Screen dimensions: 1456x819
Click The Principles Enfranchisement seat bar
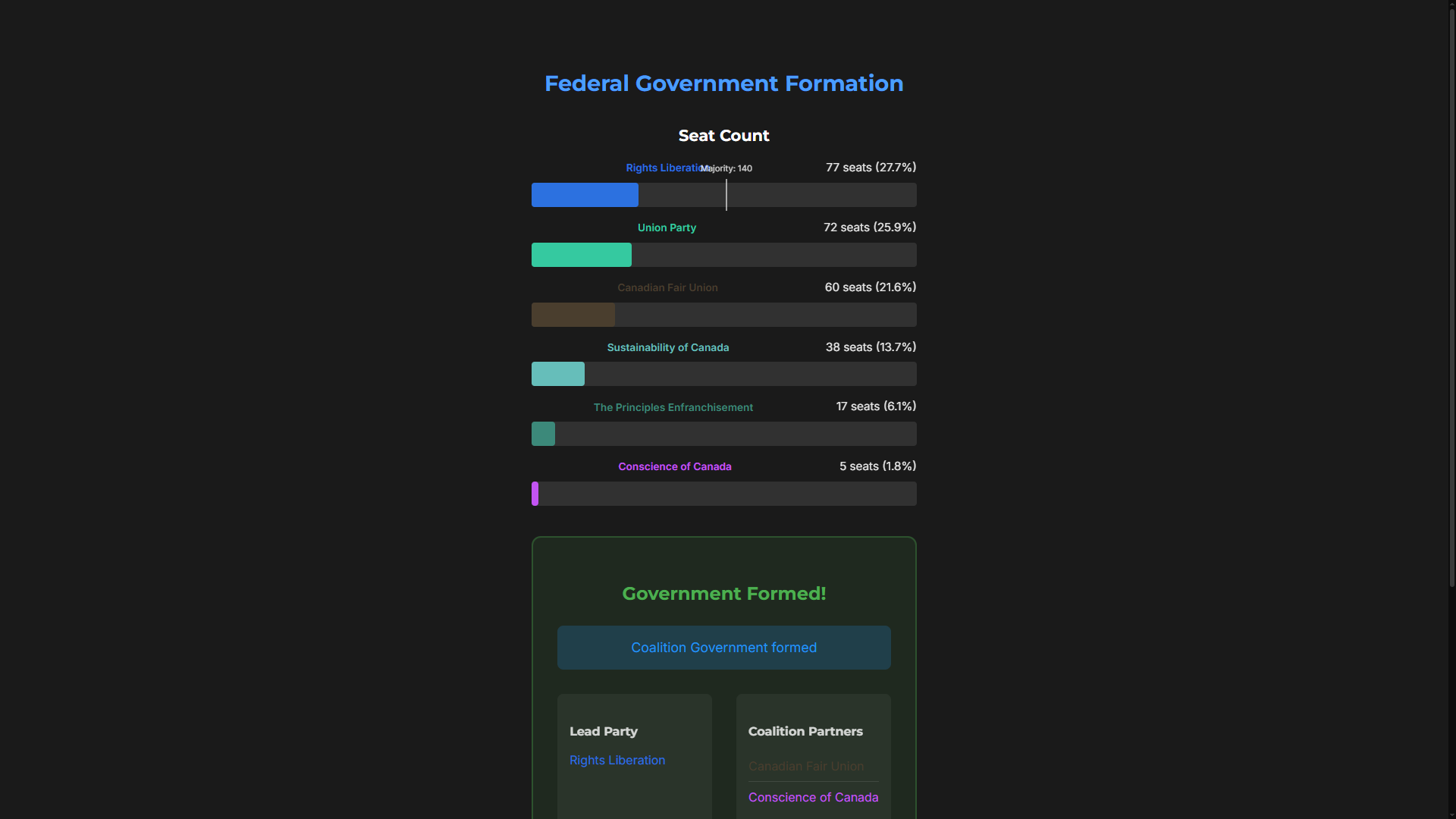(x=543, y=434)
